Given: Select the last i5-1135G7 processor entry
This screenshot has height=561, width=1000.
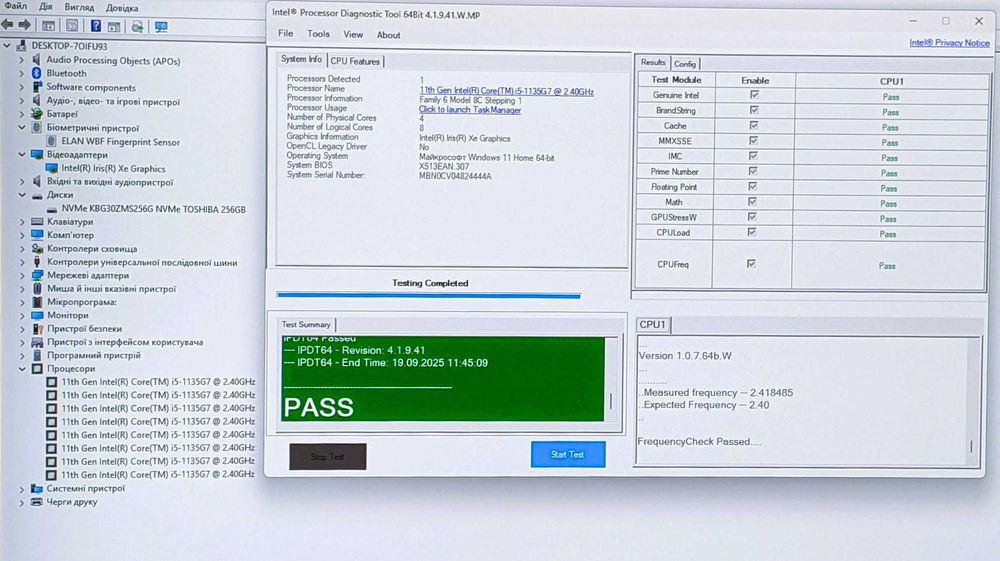Looking at the screenshot, I should coord(158,474).
